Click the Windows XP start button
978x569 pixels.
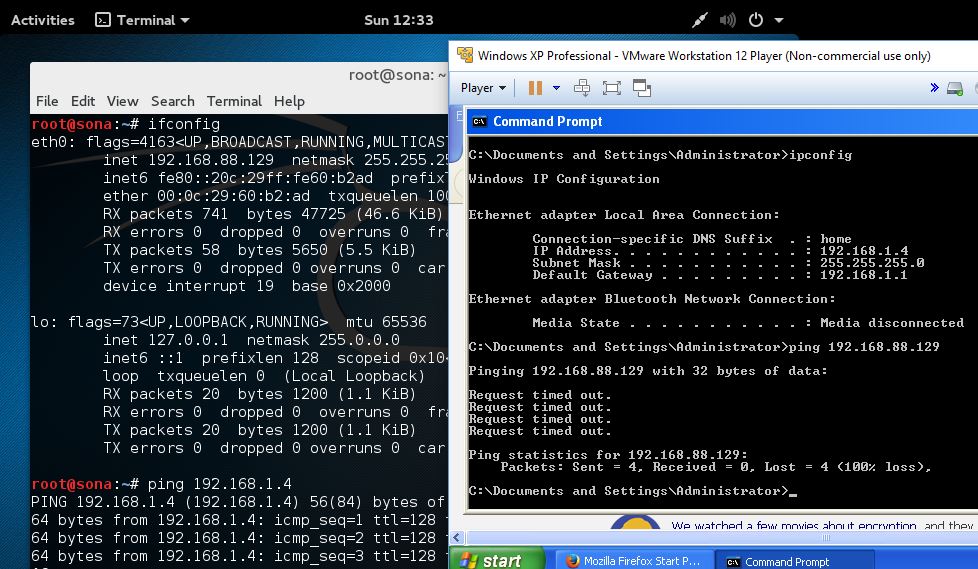pos(496,560)
